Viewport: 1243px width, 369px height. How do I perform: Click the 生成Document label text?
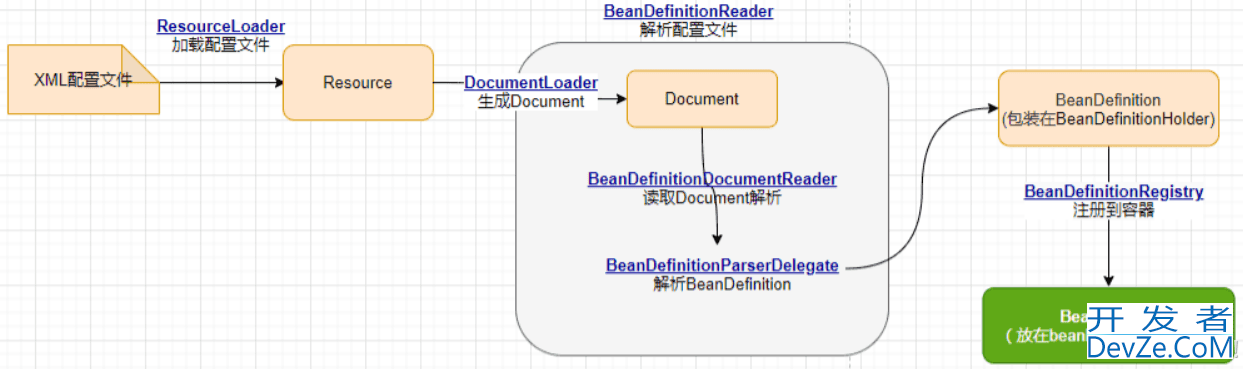531,101
